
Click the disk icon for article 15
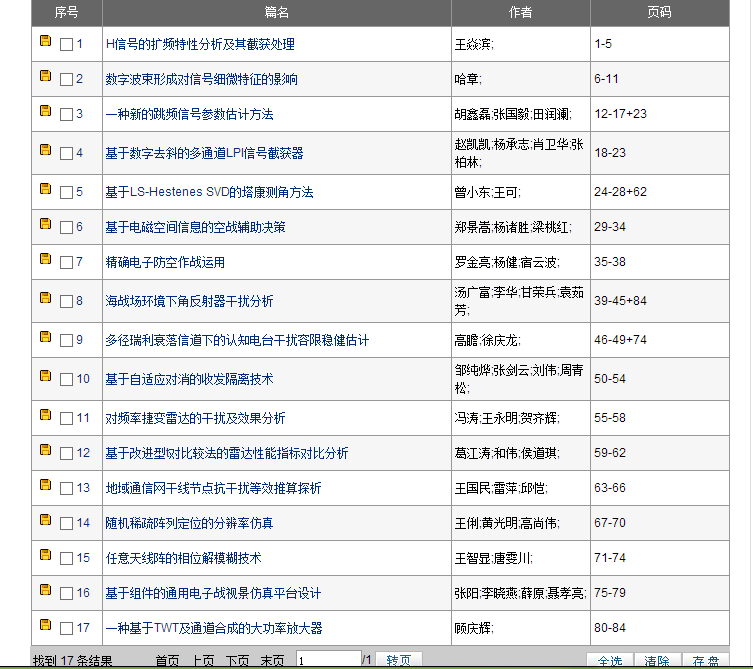coord(46,555)
